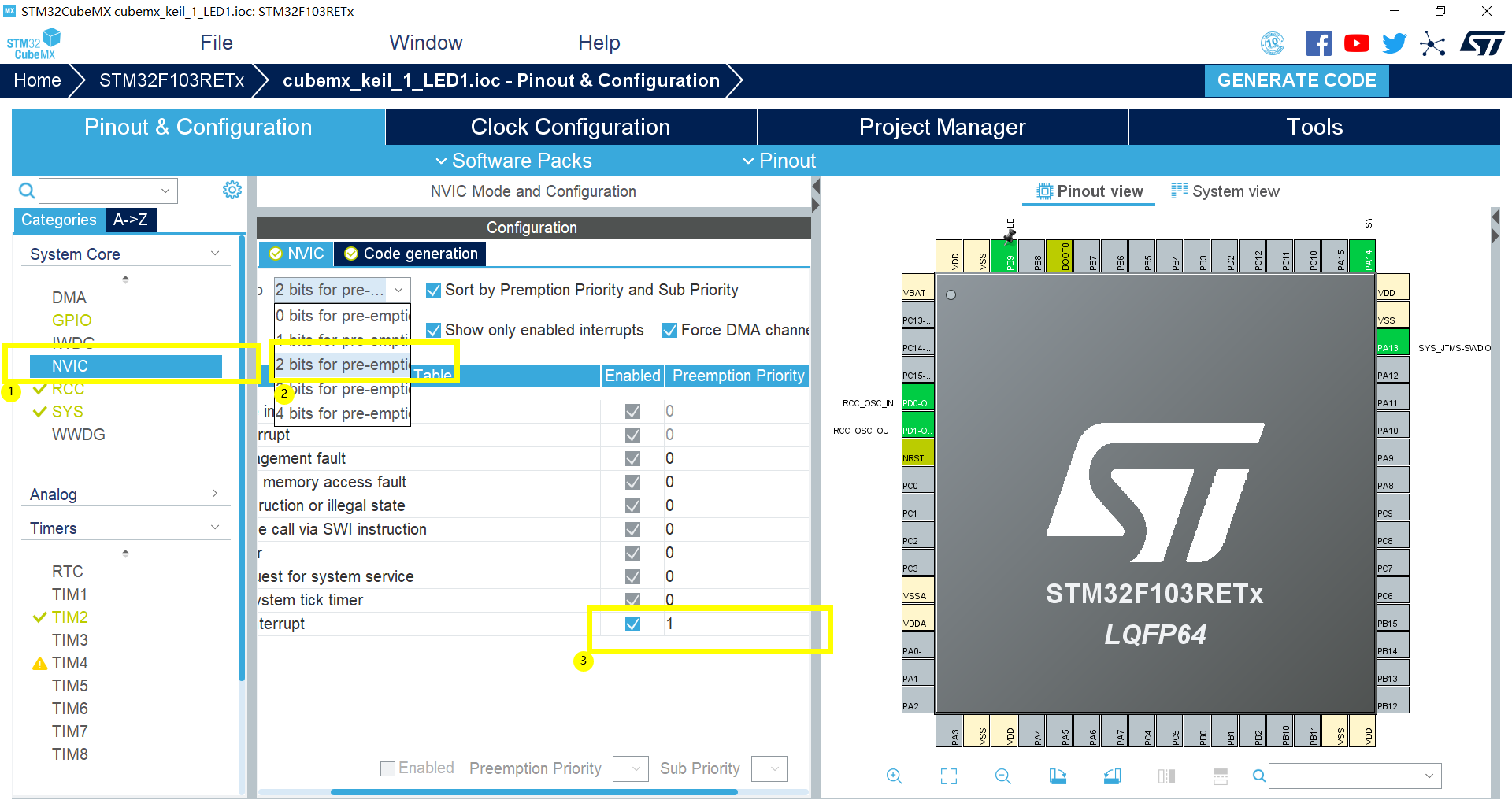Click the horizontal split view icon
The height and width of the screenshot is (811, 1512).
pos(1221,776)
